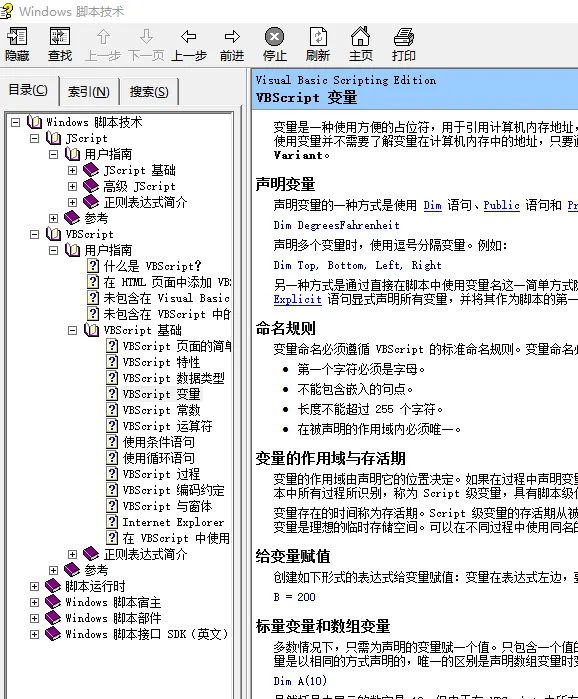Click the VBScript 特性 topic page icon
Screen dimensions: 578x699
pyautogui.click(x=112, y=362)
